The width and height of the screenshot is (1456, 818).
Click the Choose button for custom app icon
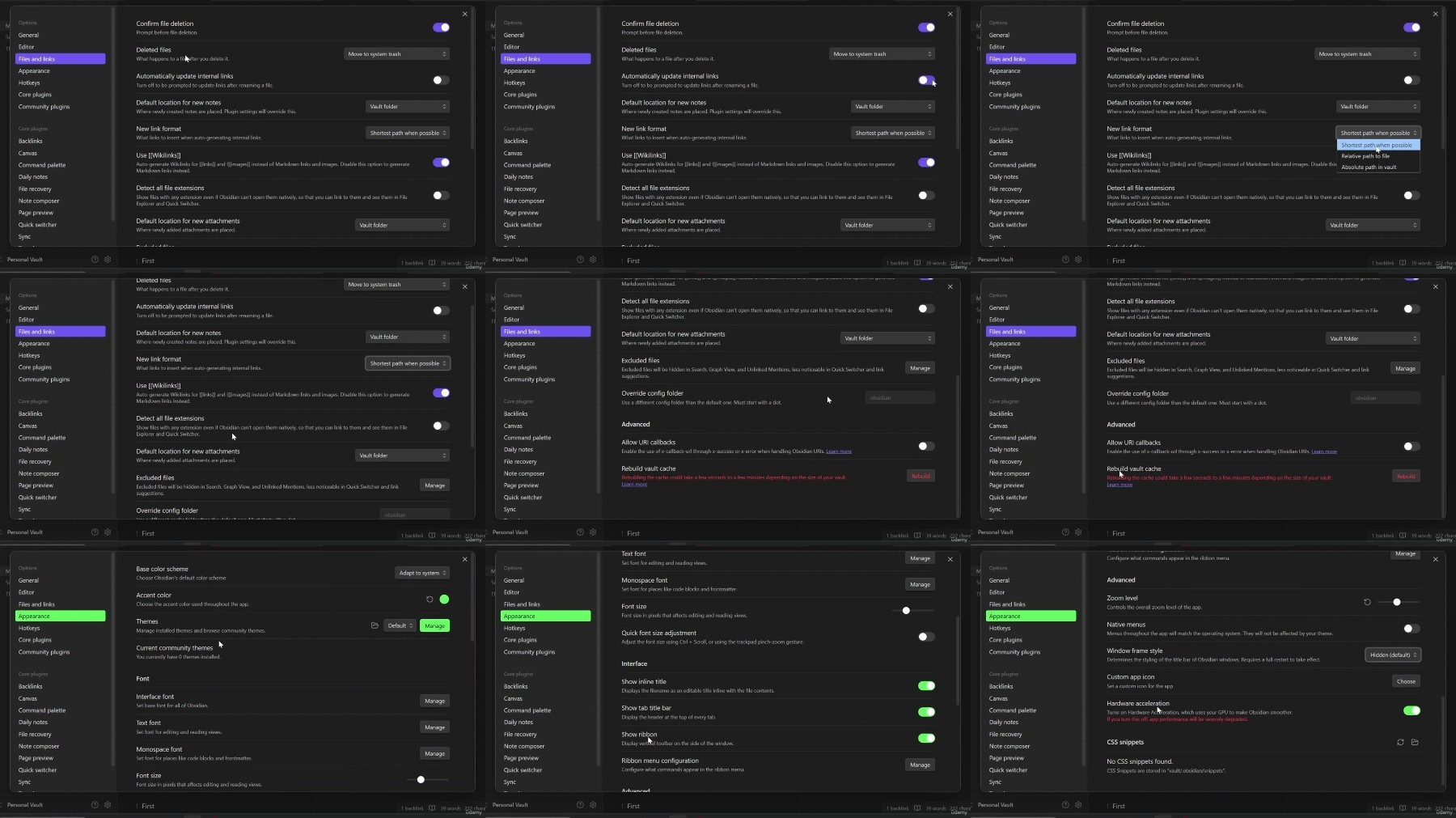point(1406,681)
